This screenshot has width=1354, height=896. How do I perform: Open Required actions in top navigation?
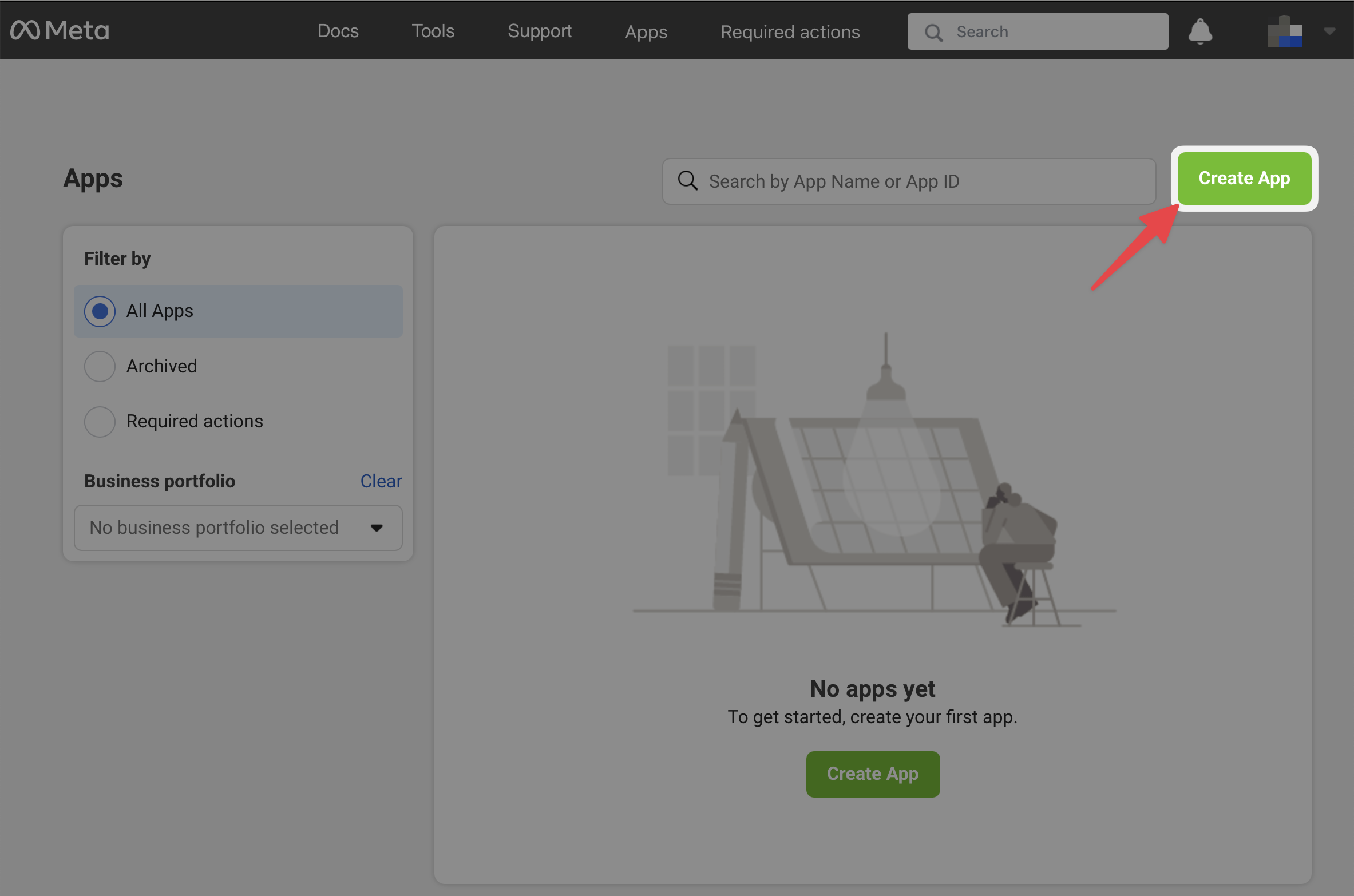coord(790,32)
